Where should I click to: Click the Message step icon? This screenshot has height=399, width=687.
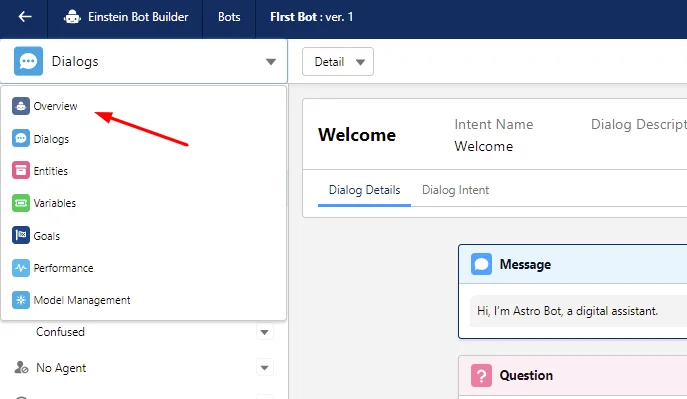point(481,264)
